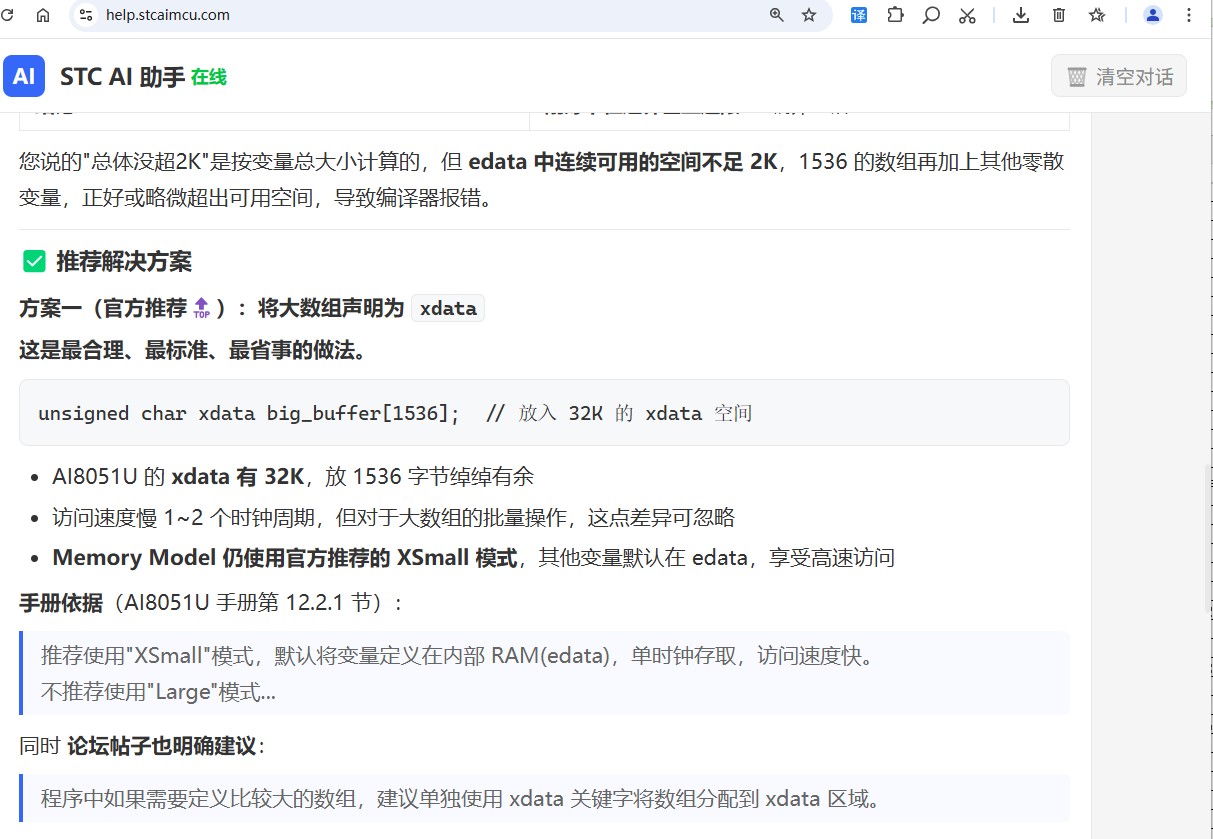Click the trash can toolbar icon
The width and height of the screenshot is (1213, 839).
(x=1059, y=15)
